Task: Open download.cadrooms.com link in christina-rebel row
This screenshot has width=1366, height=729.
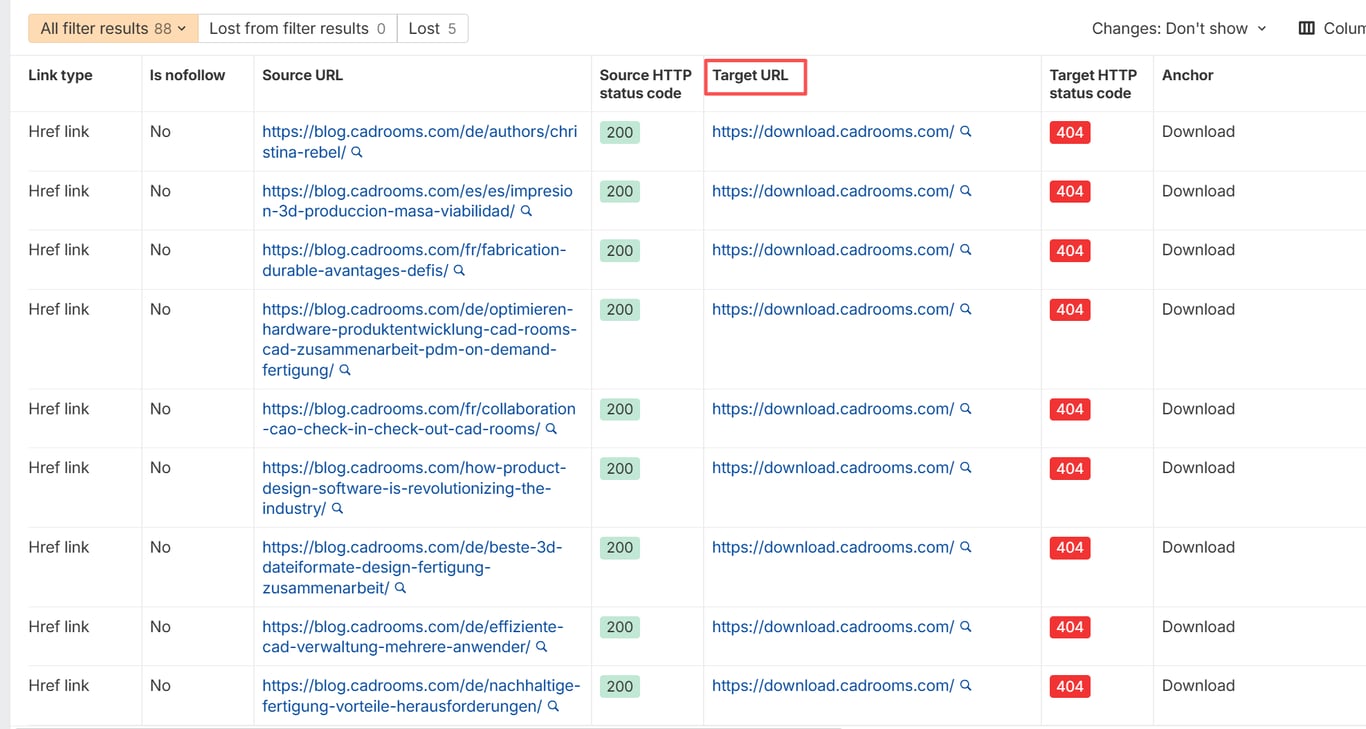Action: click(x=833, y=132)
